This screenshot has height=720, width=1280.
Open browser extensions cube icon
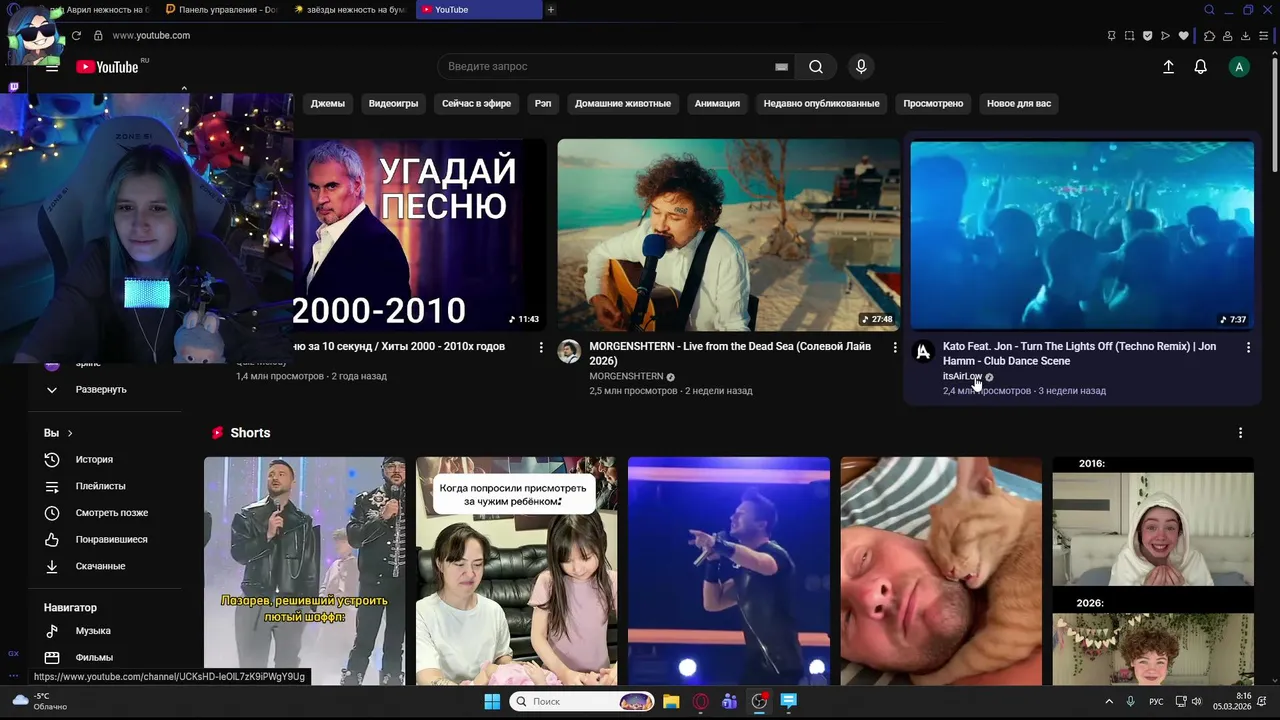point(1209,36)
